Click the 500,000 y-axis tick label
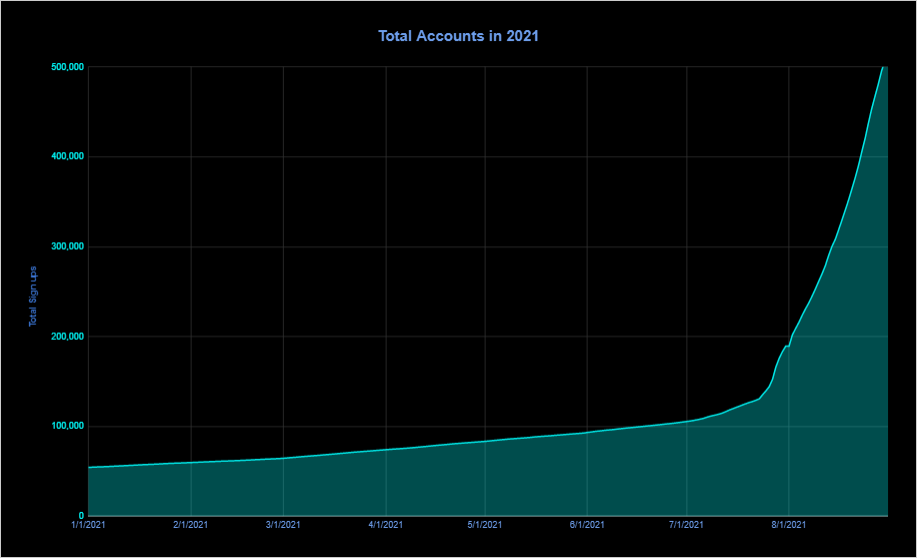 pos(65,67)
